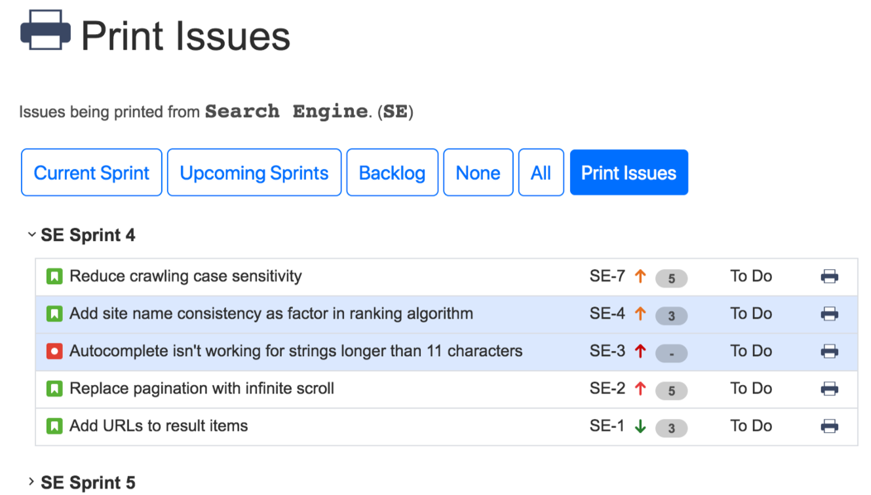
Task: Select the Current Sprint filter
Action: 91,173
